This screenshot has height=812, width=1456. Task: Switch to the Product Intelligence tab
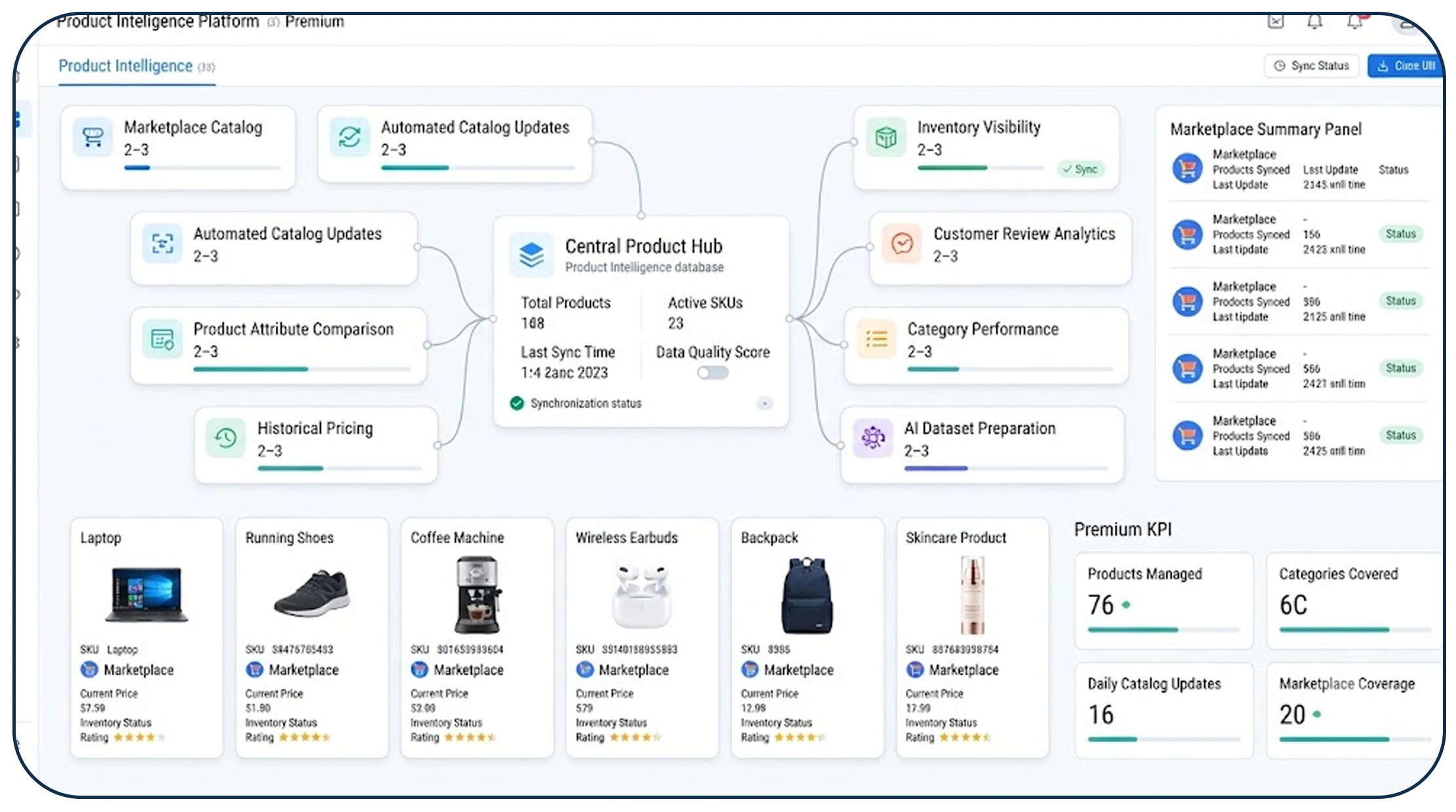point(136,66)
